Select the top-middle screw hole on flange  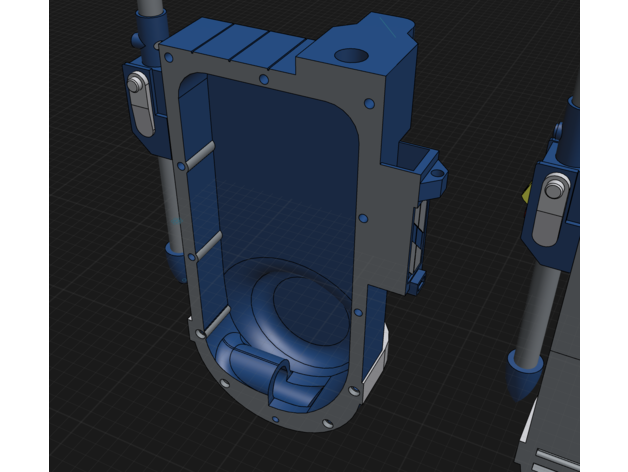tap(263, 79)
